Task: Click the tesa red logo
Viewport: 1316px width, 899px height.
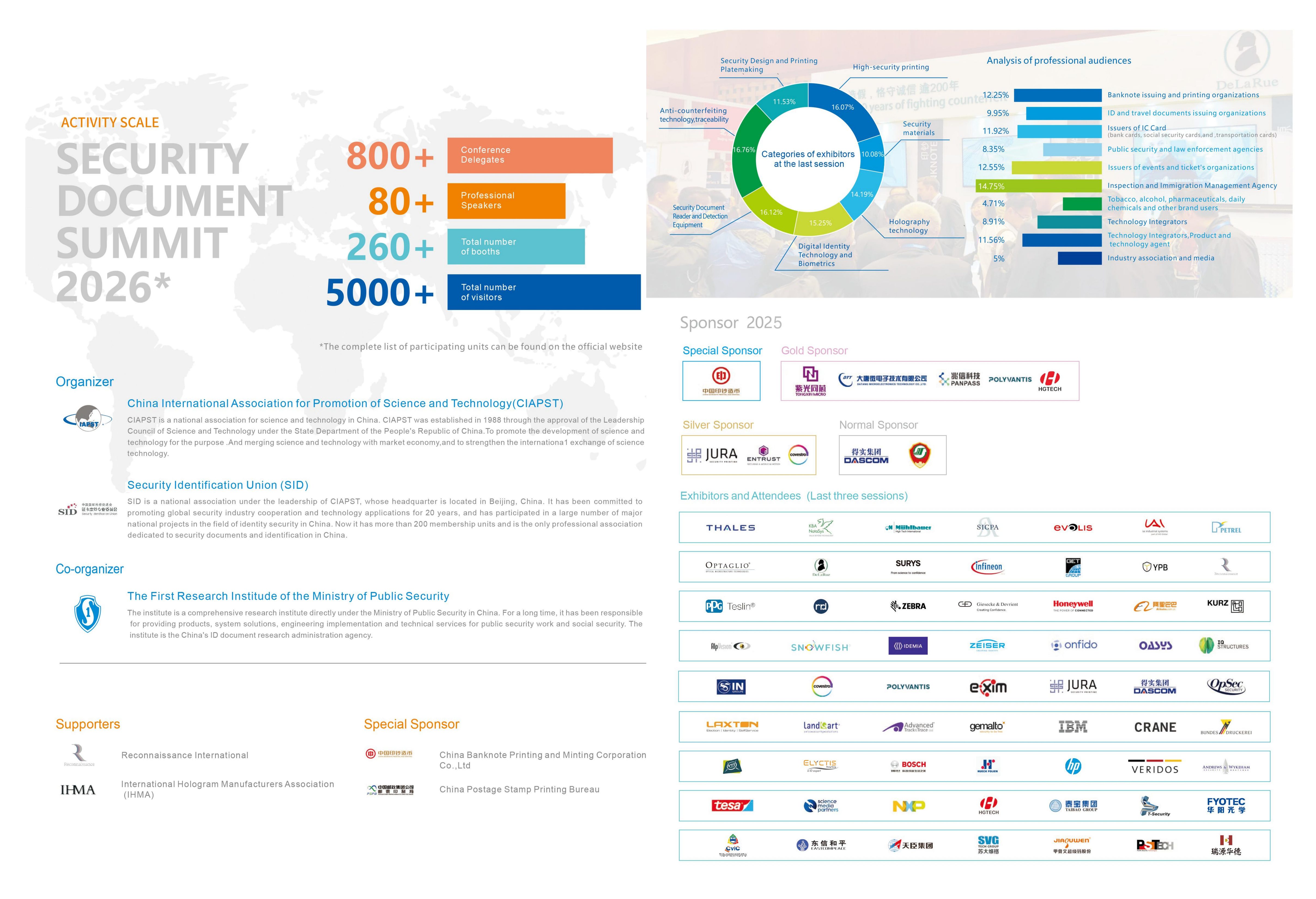Action: tap(732, 806)
